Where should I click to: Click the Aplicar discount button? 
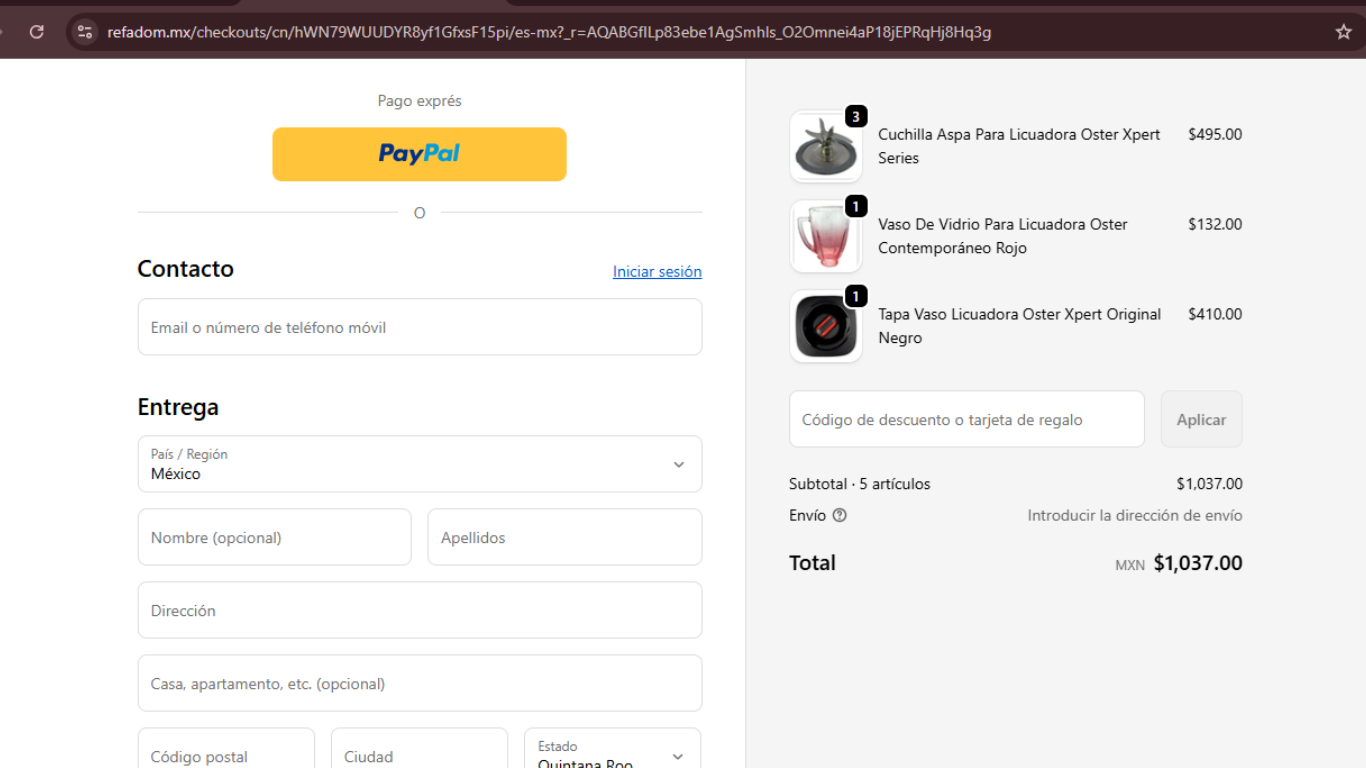pos(1201,420)
